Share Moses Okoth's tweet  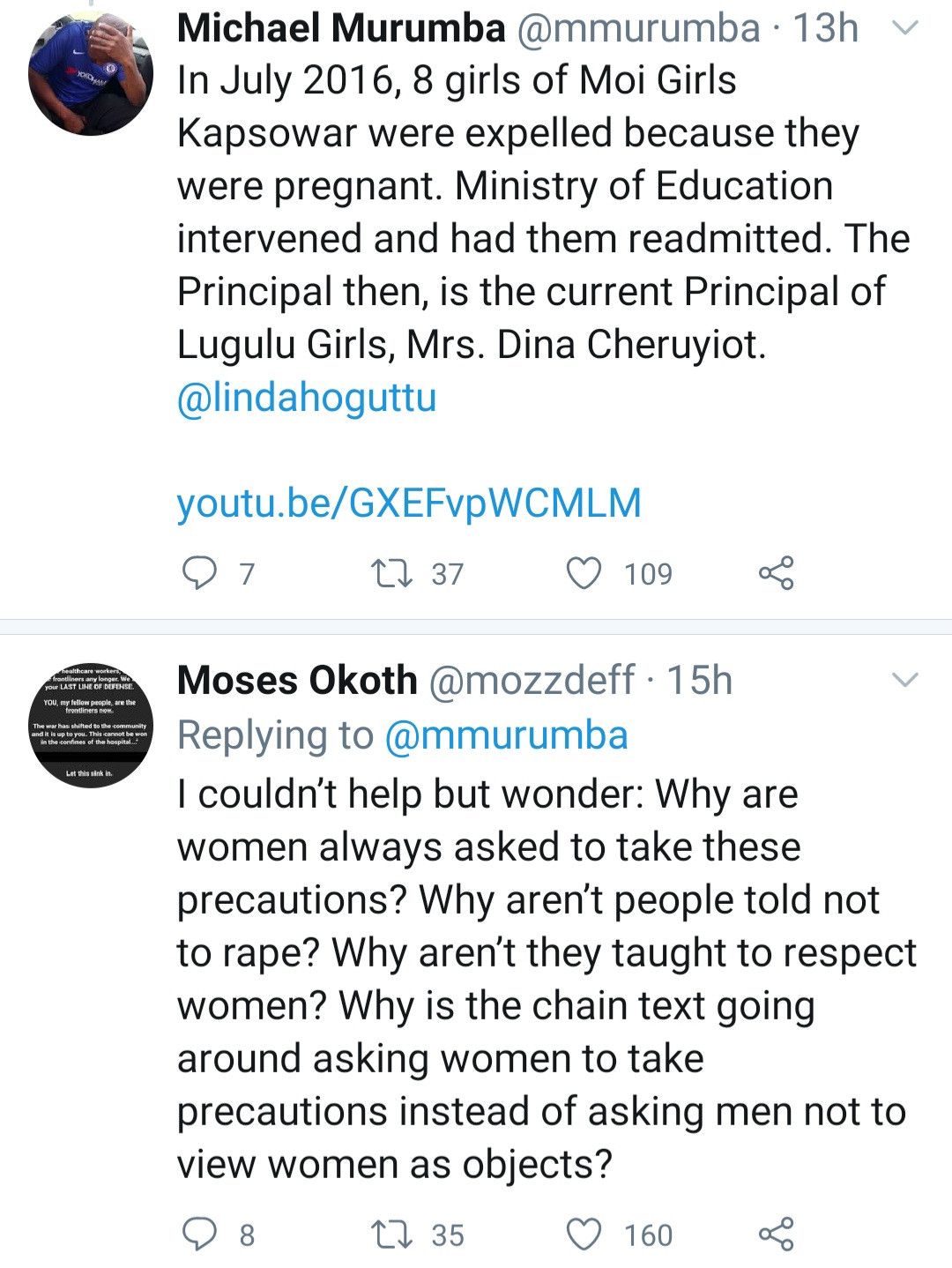(x=776, y=1234)
